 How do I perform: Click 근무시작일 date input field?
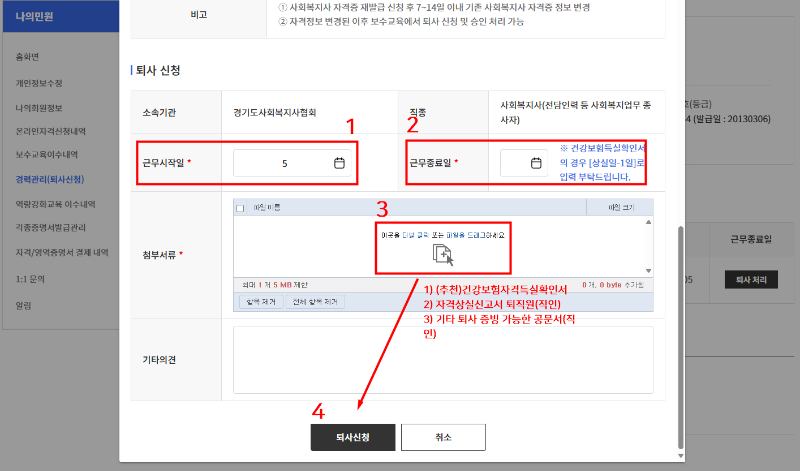[x=285, y=163]
